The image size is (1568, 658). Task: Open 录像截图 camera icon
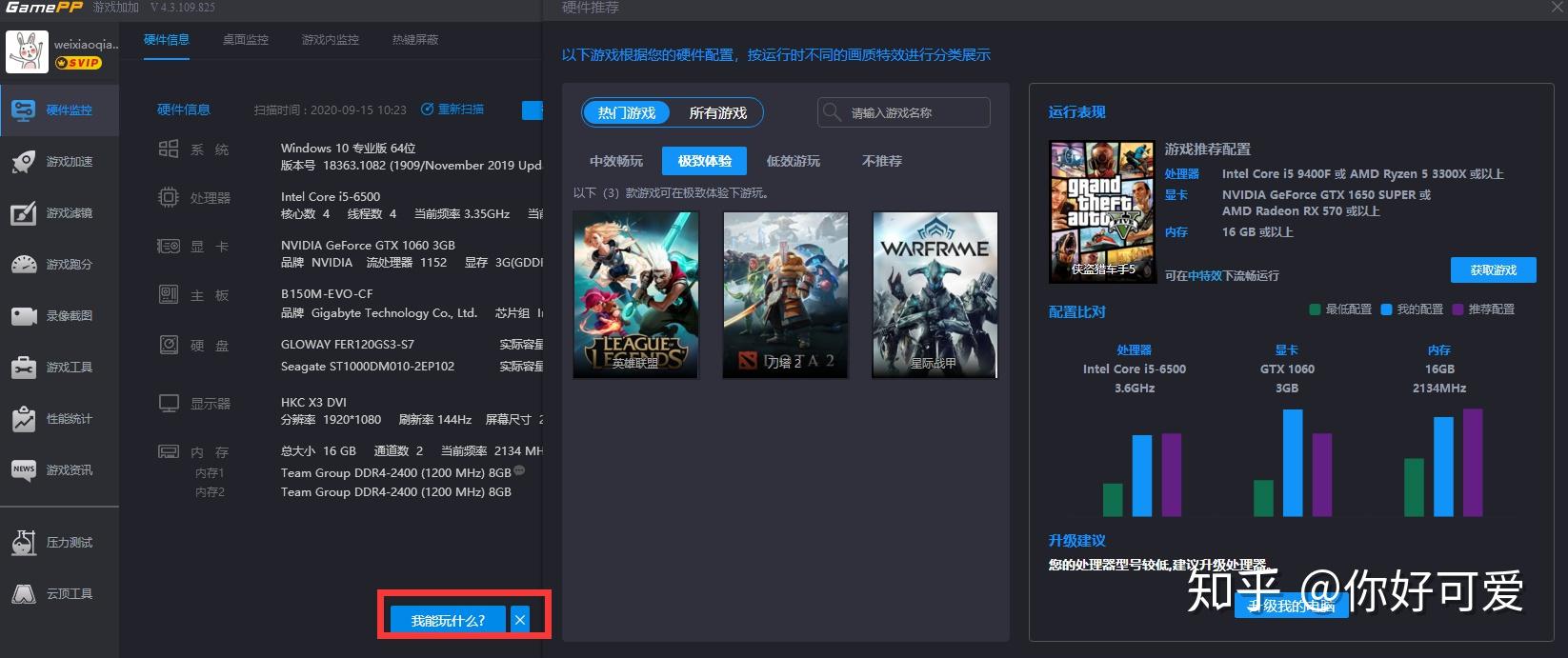pyautogui.click(x=24, y=316)
